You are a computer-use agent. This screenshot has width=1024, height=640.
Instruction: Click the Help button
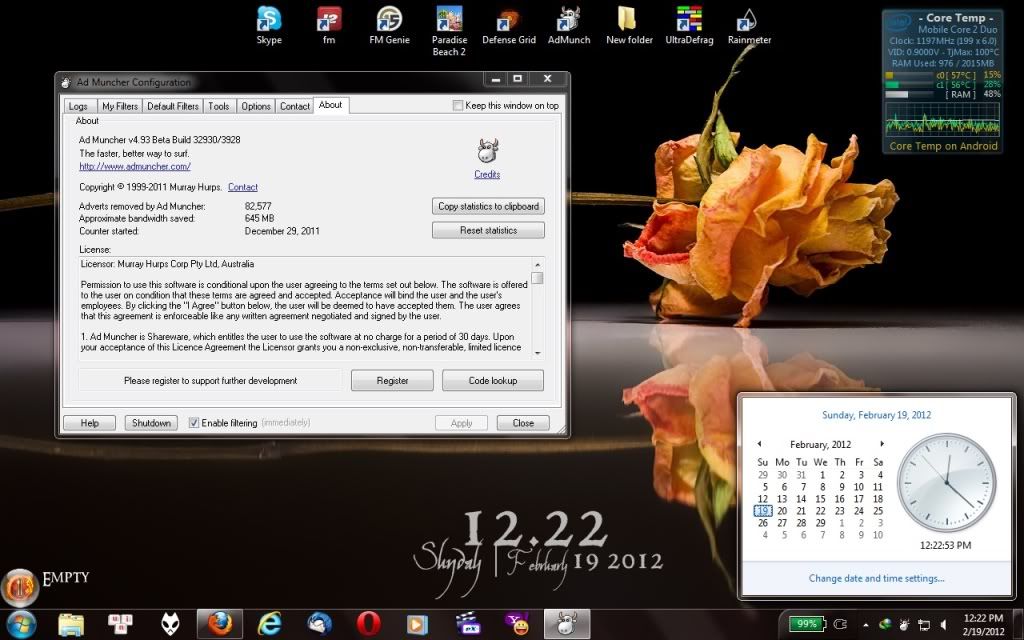(89, 423)
